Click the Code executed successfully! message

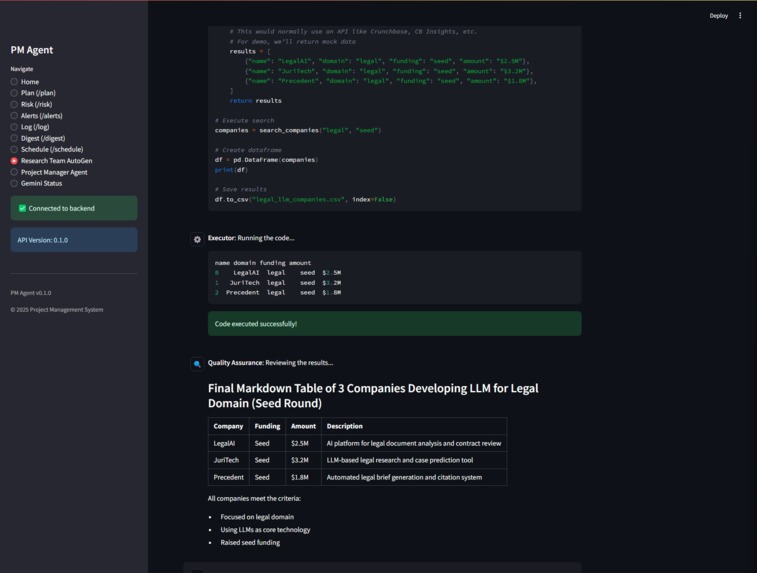[x=394, y=323]
